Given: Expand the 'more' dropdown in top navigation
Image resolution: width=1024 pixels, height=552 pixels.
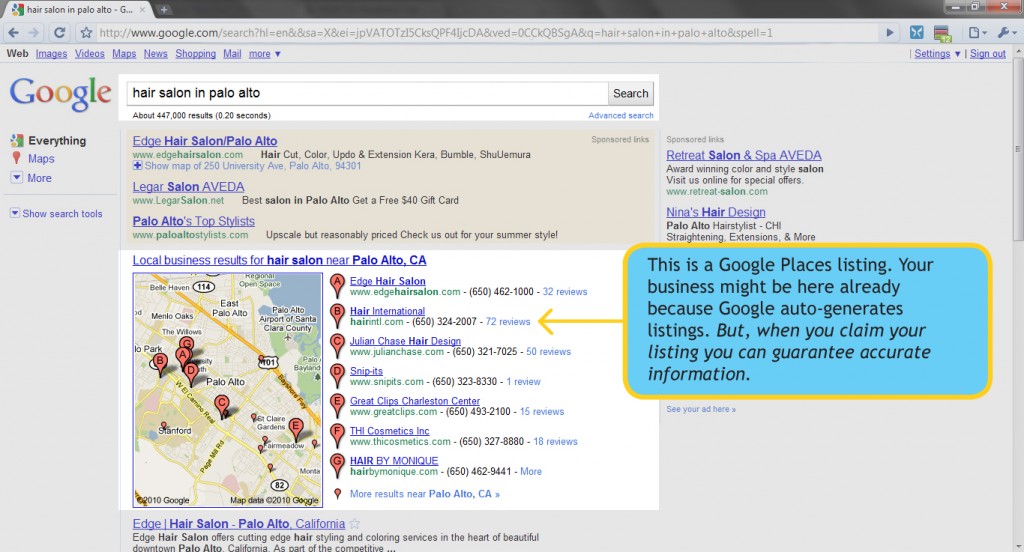Looking at the screenshot, I should click(264, 54).
